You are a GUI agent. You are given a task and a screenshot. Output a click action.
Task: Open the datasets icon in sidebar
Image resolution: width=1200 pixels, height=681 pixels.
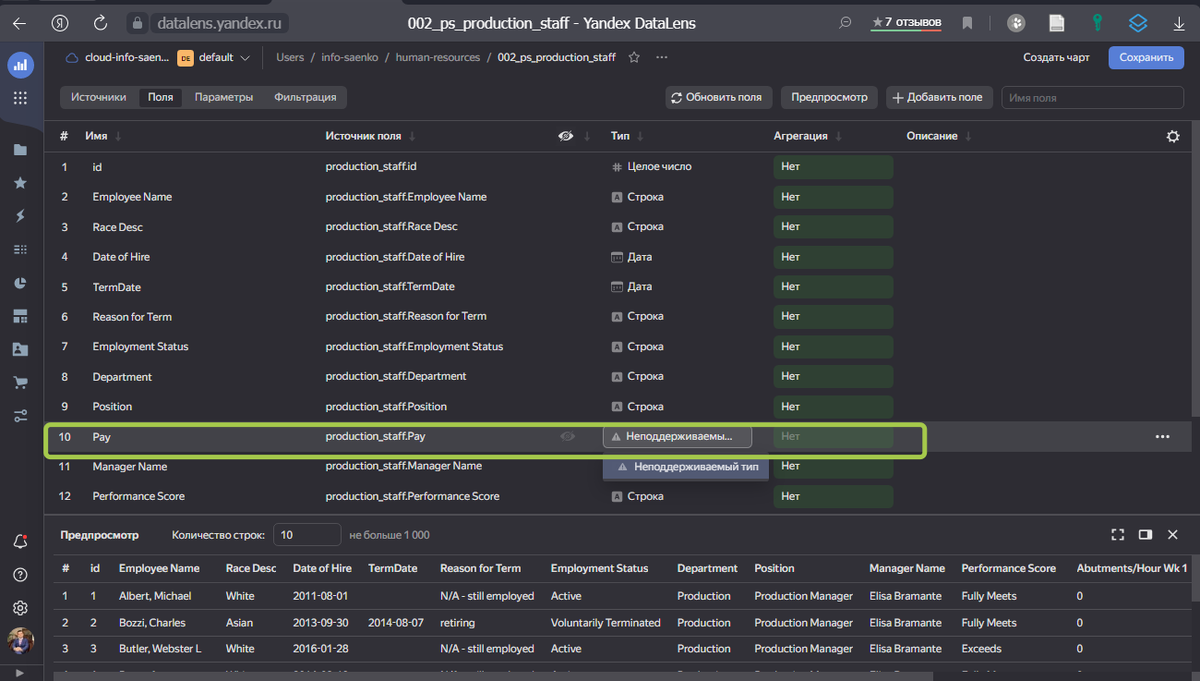tap(20, 249)
